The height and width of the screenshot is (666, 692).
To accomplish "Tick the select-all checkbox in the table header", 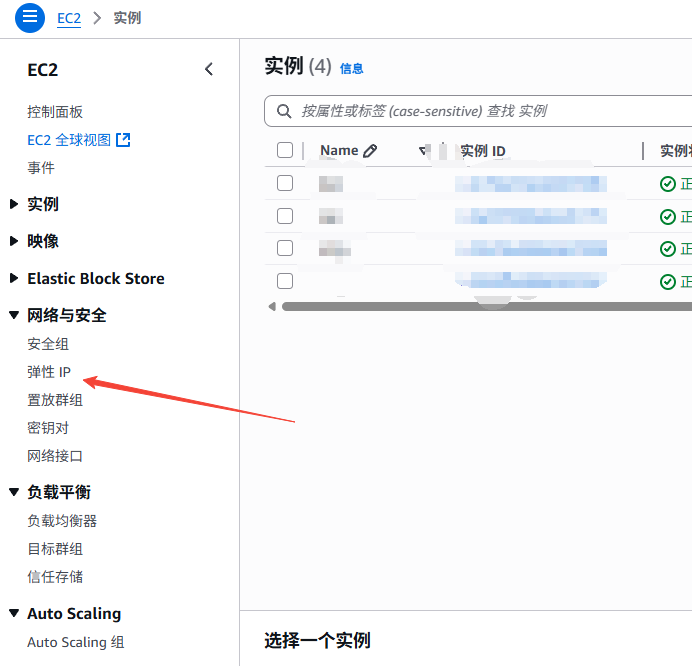I will [285, 151].
